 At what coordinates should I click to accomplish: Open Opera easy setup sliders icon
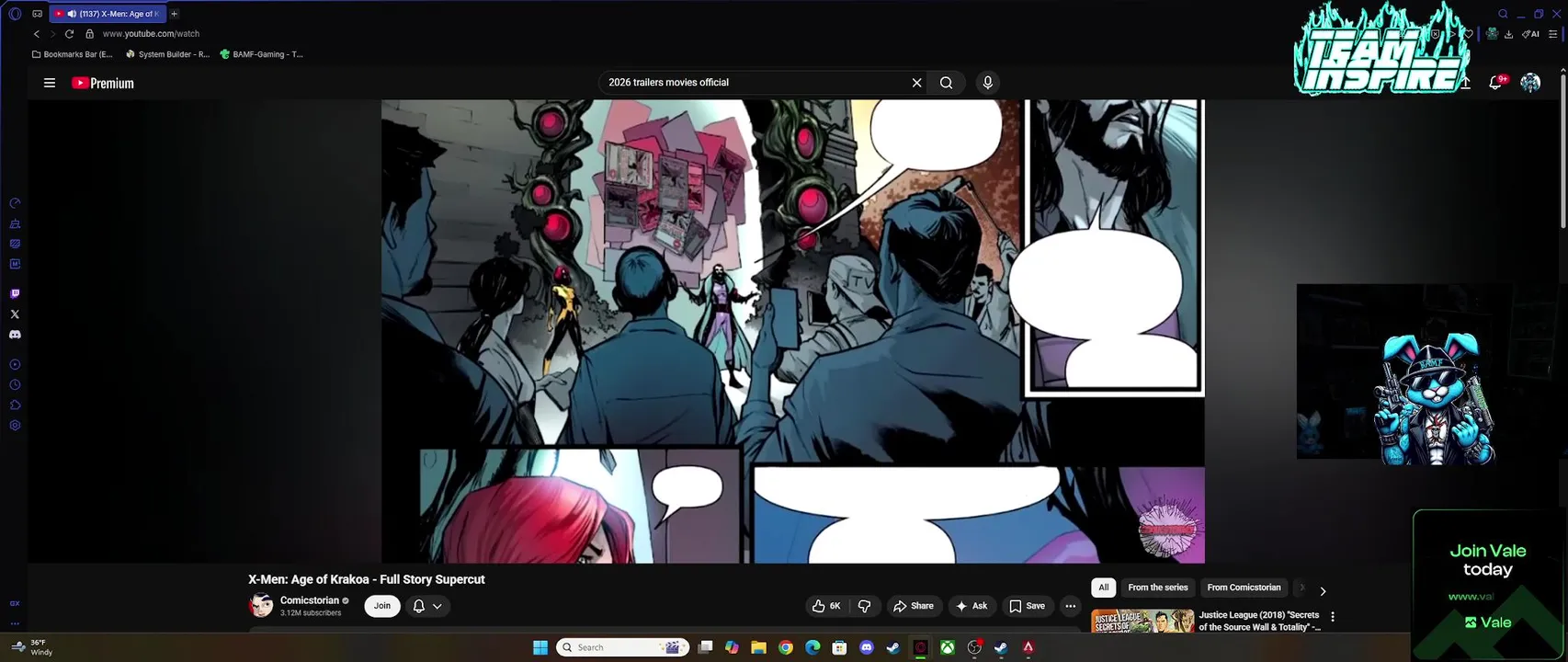pos(1553,34)
